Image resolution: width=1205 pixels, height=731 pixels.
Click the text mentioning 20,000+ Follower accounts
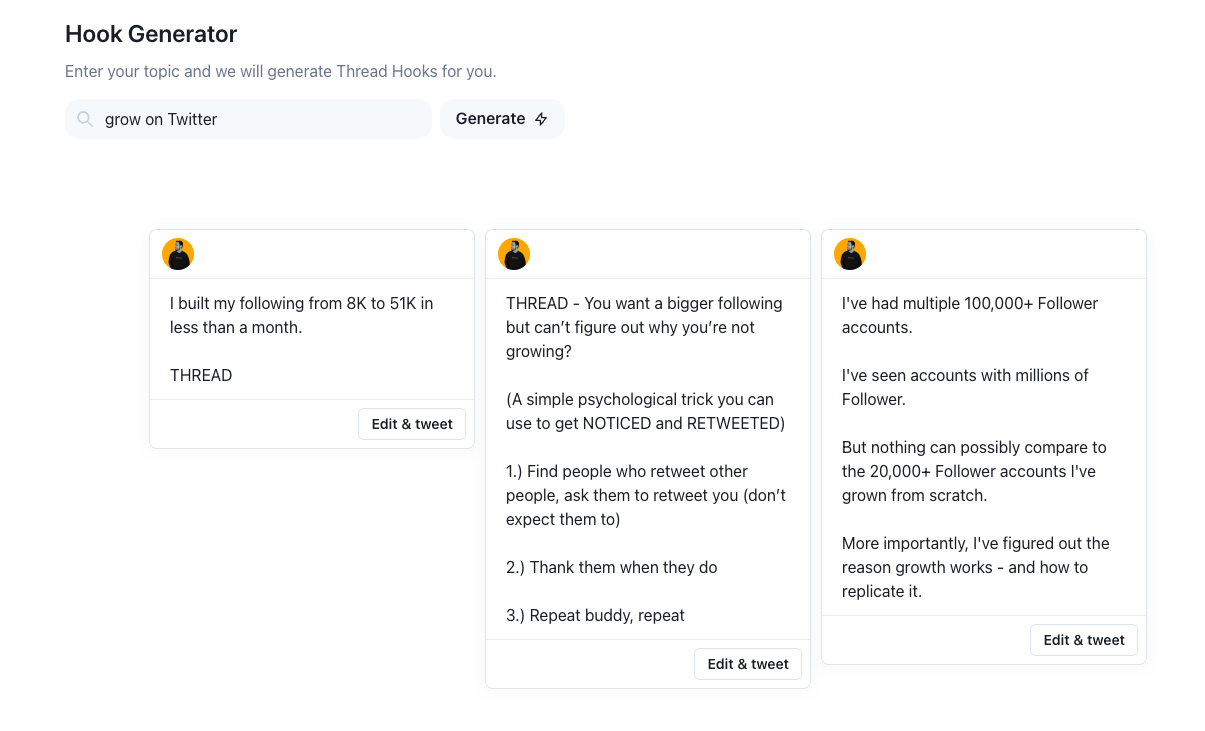coord(974,471)
